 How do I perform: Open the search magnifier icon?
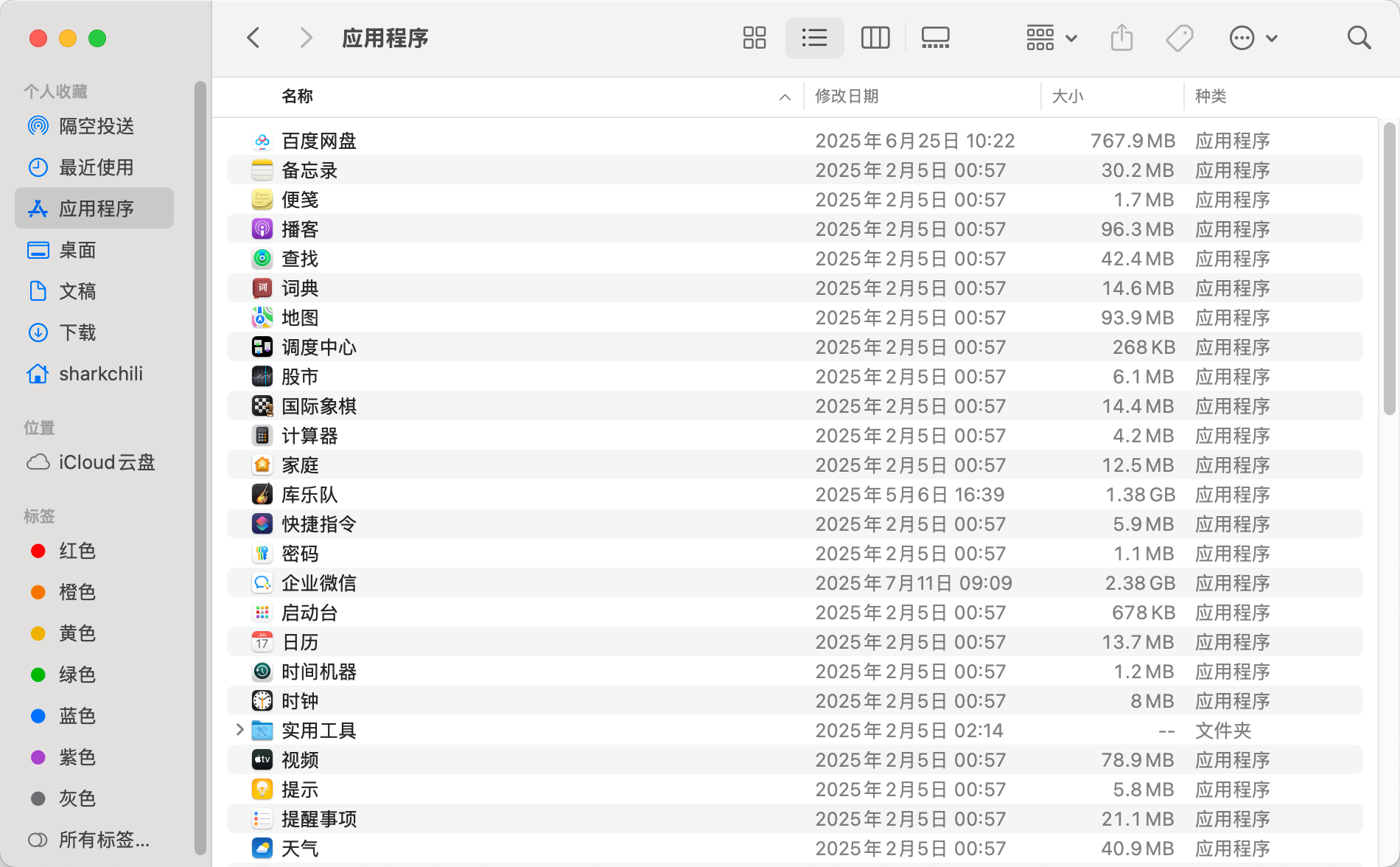click(1358, 38)
